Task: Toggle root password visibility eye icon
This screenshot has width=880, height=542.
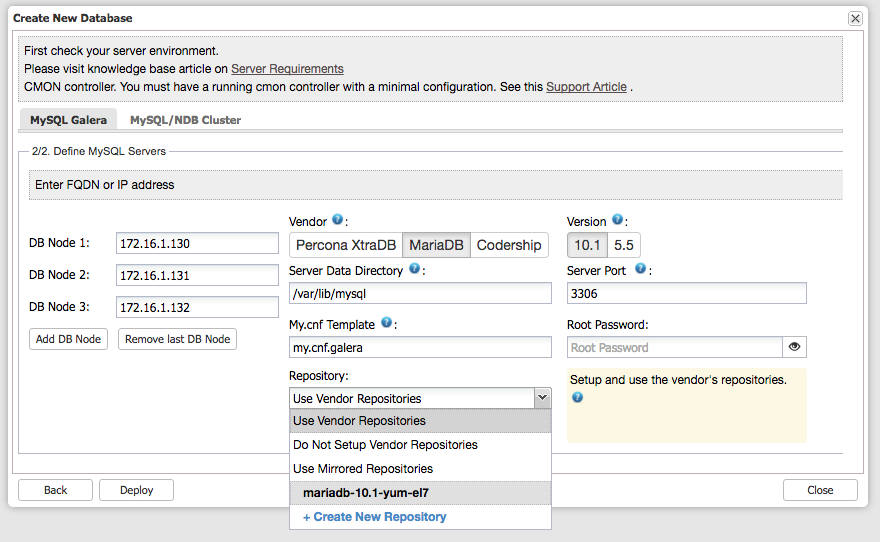Action: (794, 347)
